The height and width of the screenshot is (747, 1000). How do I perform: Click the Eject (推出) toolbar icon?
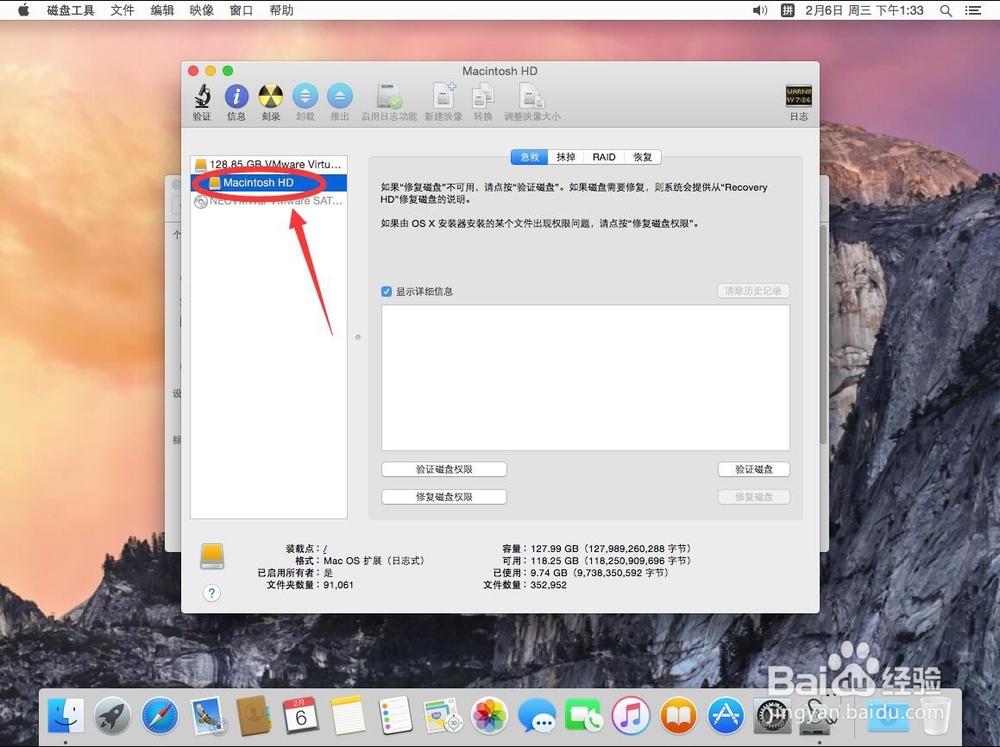(x=340, y=96)
